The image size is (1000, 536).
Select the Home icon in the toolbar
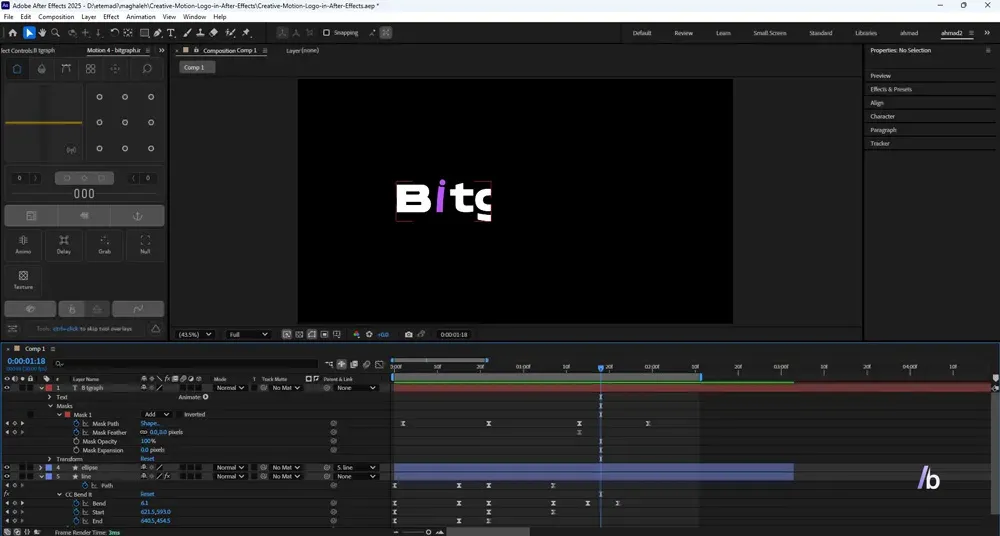click(13, 33)
